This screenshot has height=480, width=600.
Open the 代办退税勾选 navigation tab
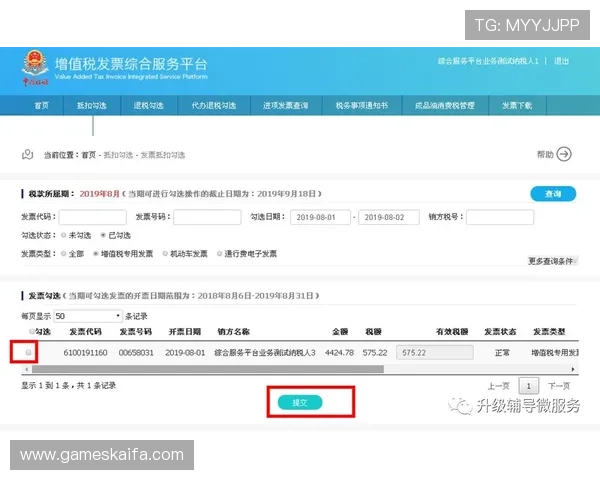(214, 105)
